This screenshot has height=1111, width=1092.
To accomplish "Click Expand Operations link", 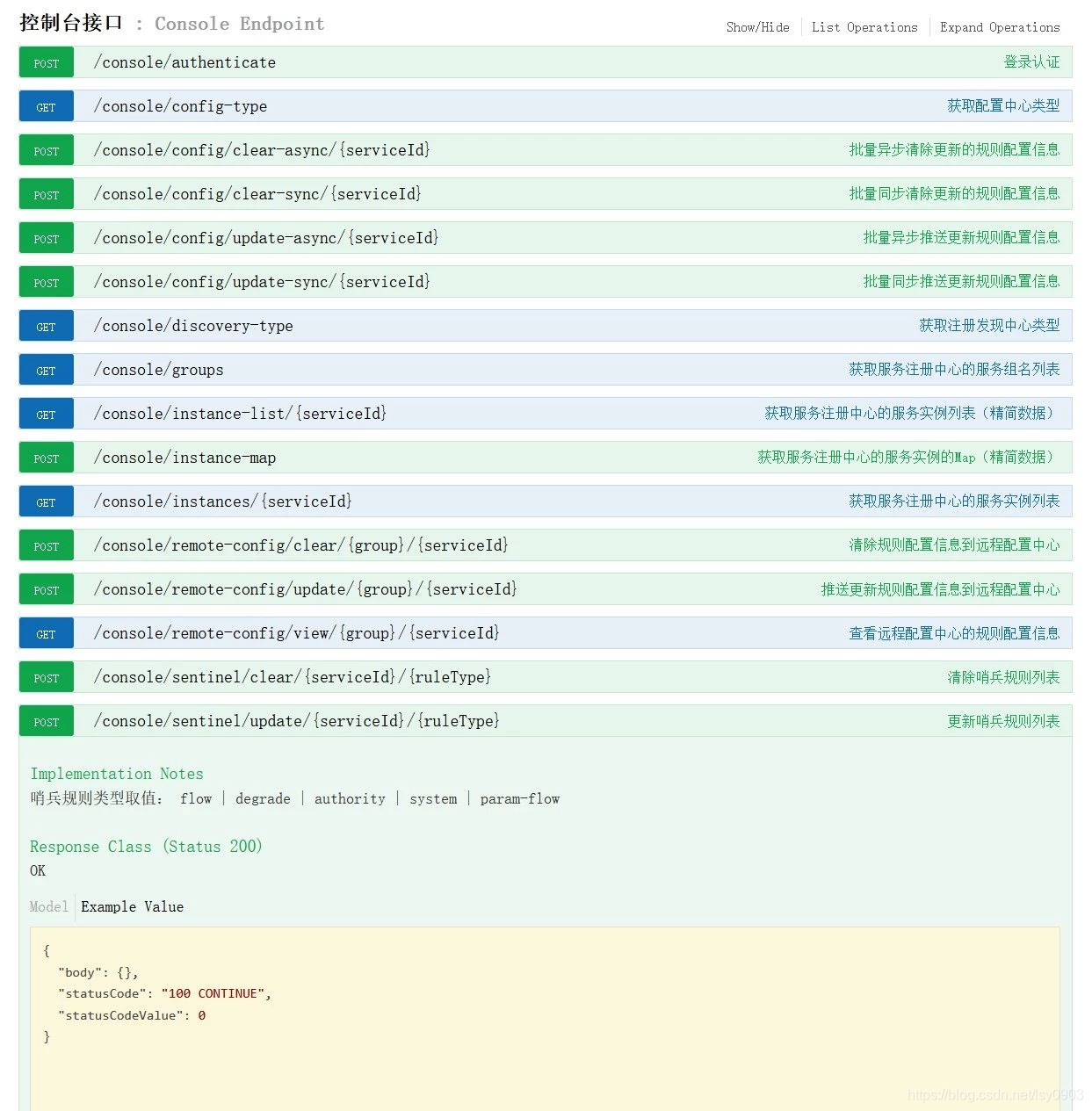I will point(1000,27).
